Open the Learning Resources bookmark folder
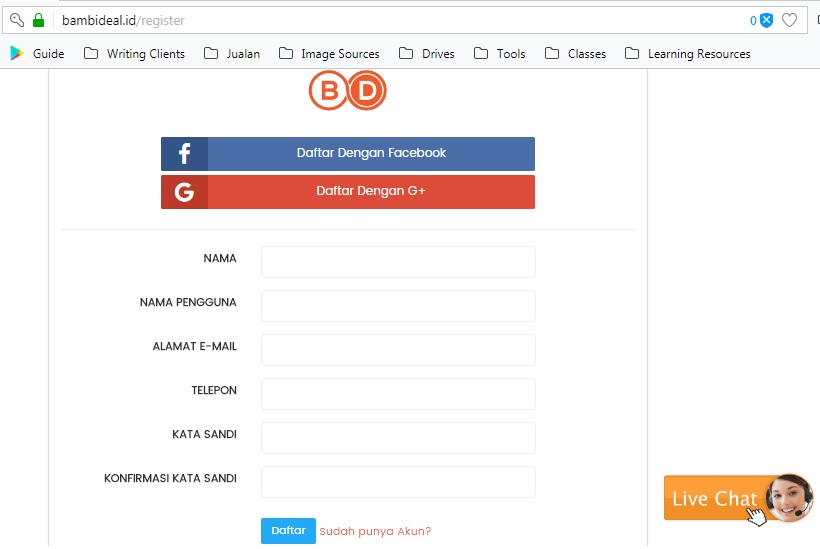The image size is (820, 549). [687, 54]
